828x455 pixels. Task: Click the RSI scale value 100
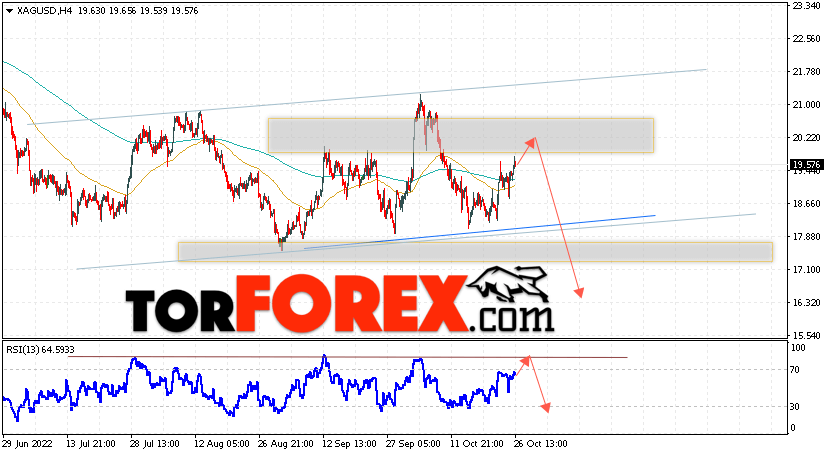[798, 348]
